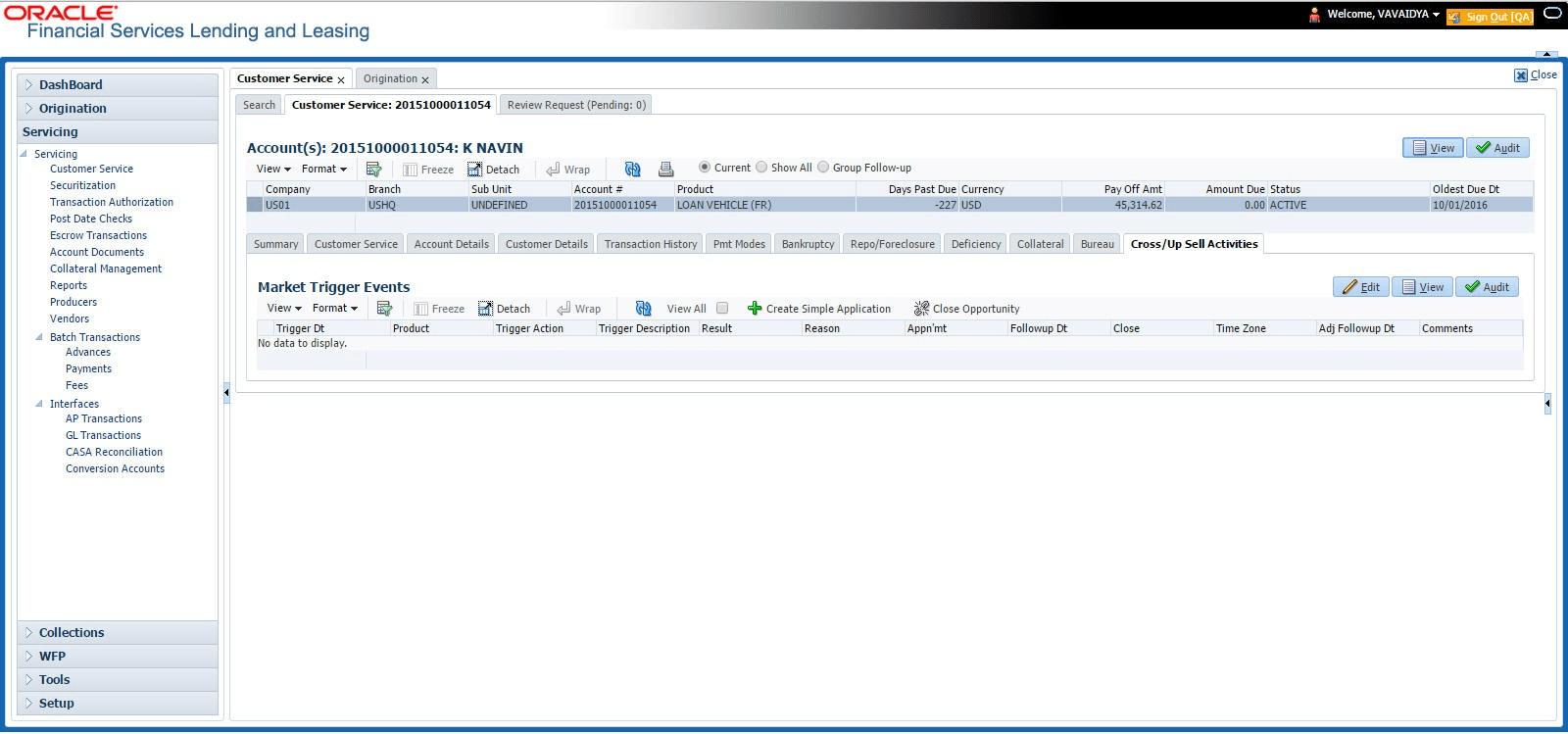The width and height of the screenshot is (1568, 734).
Task: Open the Repo/Foreclosure tab
Action: coord(893,244)
